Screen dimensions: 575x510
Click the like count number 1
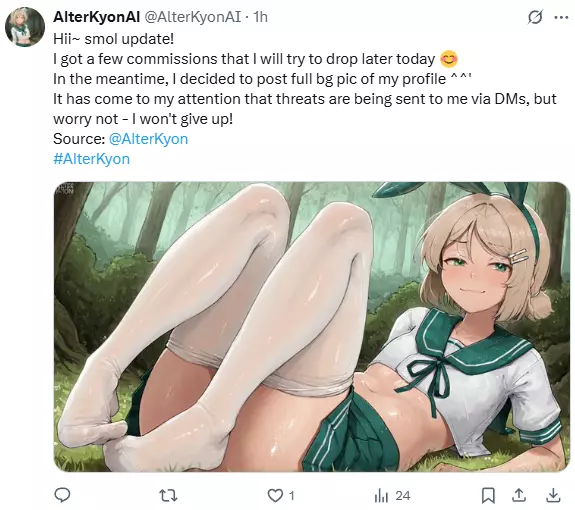click(x=292, y=496)
